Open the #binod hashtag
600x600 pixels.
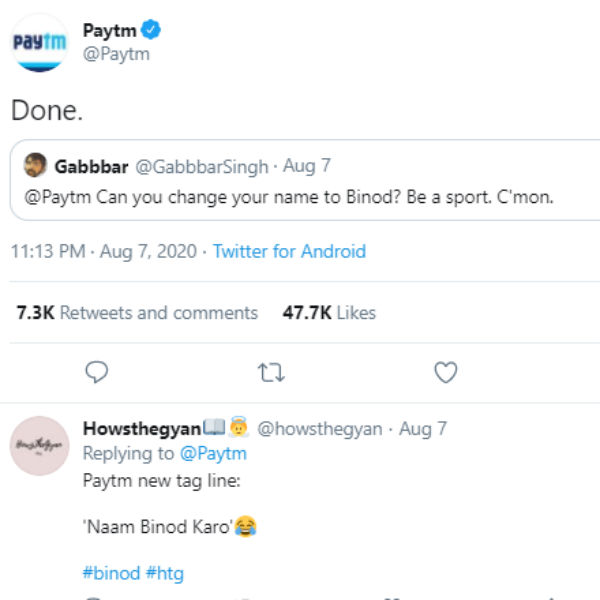pos(110,573)
